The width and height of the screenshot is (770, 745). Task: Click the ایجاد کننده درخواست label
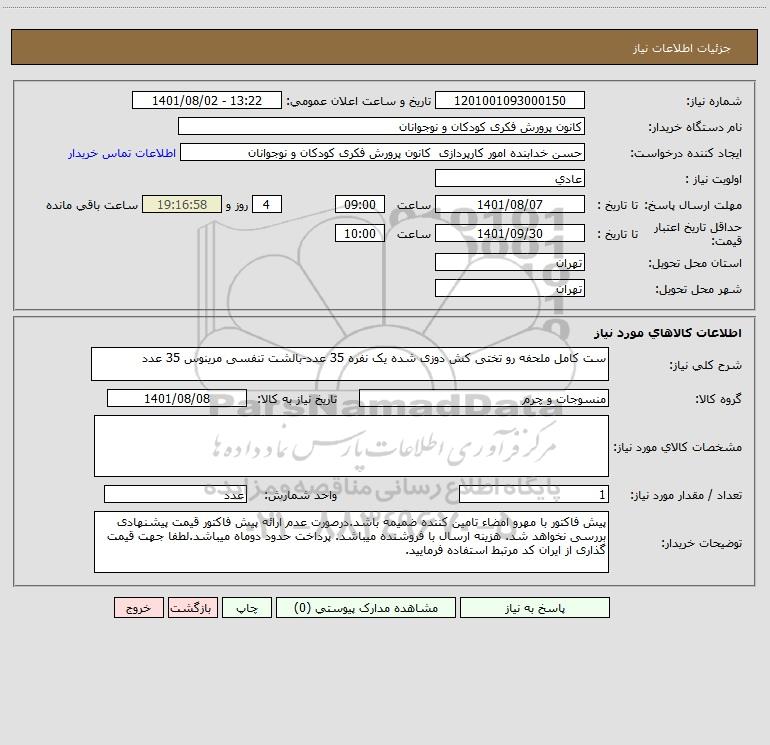[686, 153]
